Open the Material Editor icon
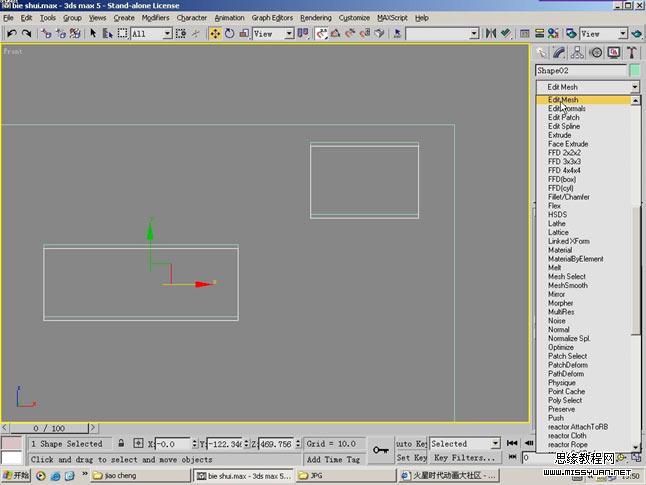646x485 pixels. [553, 33]
